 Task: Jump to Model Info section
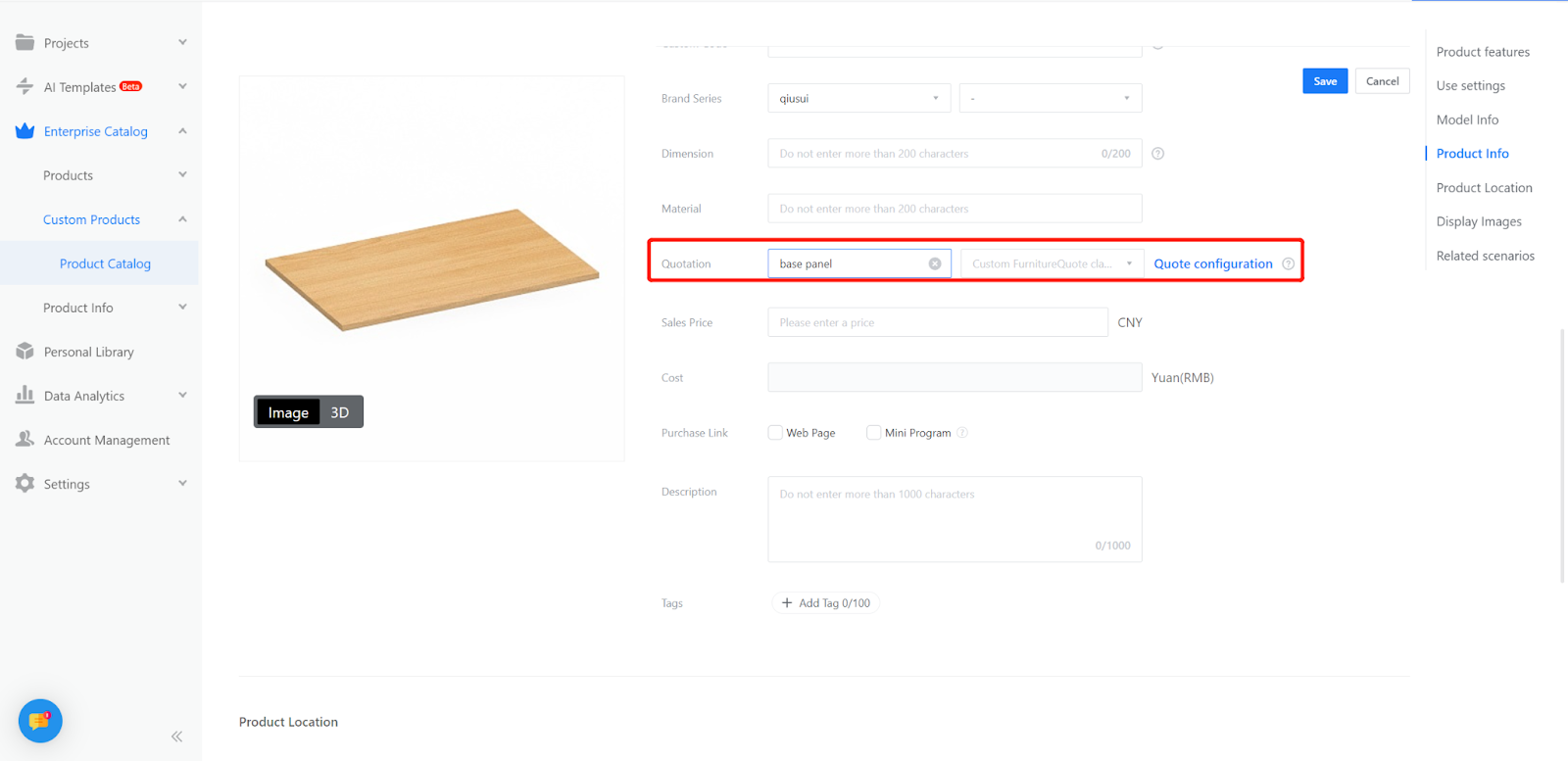1467,119
